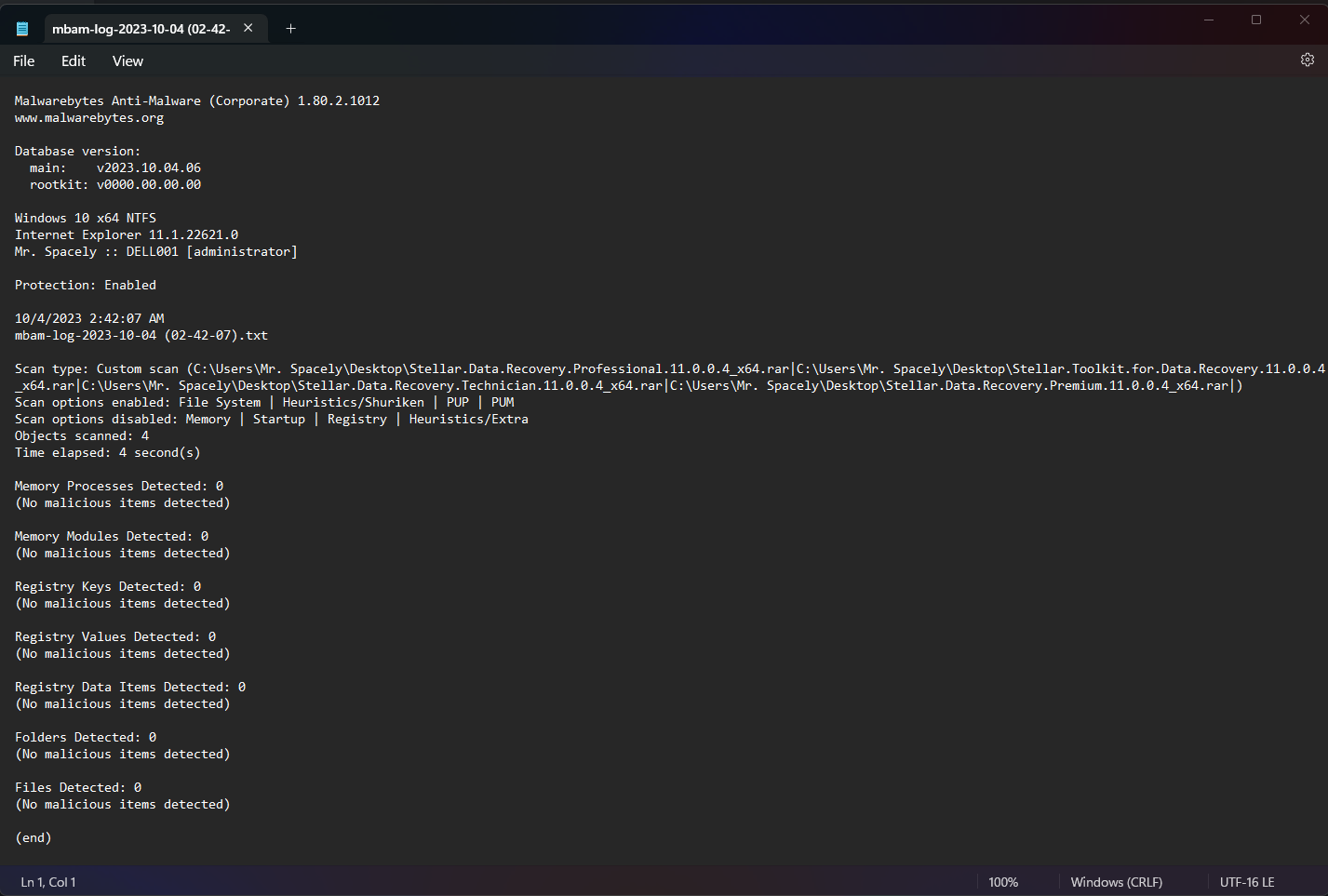
Task: Click the Notepad app icon in title bar
Action: [22, 29]
